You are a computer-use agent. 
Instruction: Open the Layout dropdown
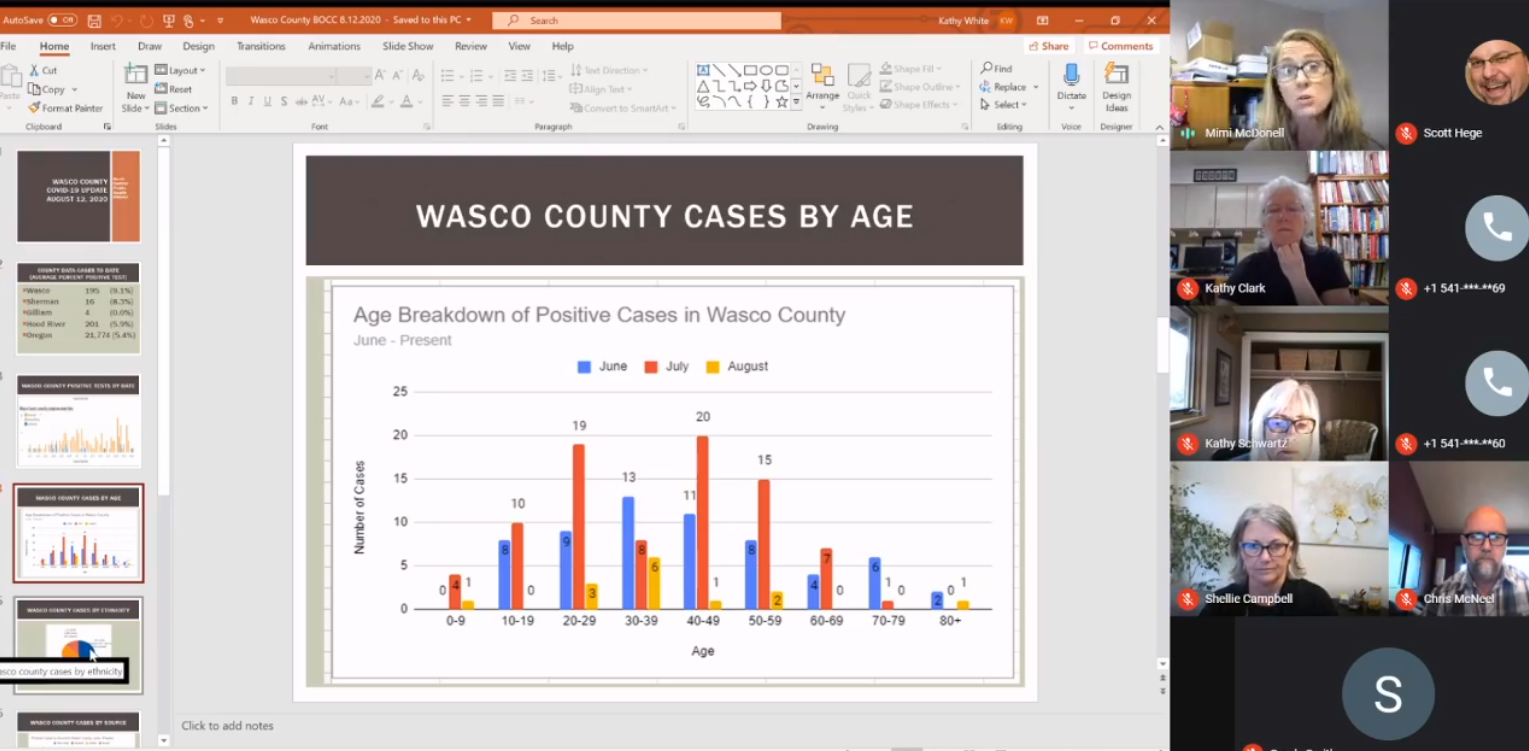184,70
